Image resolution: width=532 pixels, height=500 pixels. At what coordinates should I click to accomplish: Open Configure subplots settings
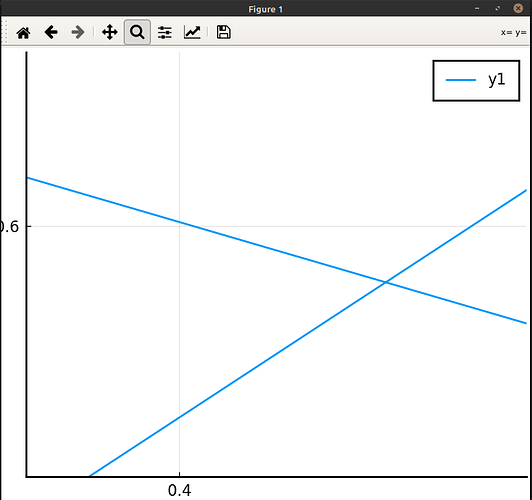[165, 33]
